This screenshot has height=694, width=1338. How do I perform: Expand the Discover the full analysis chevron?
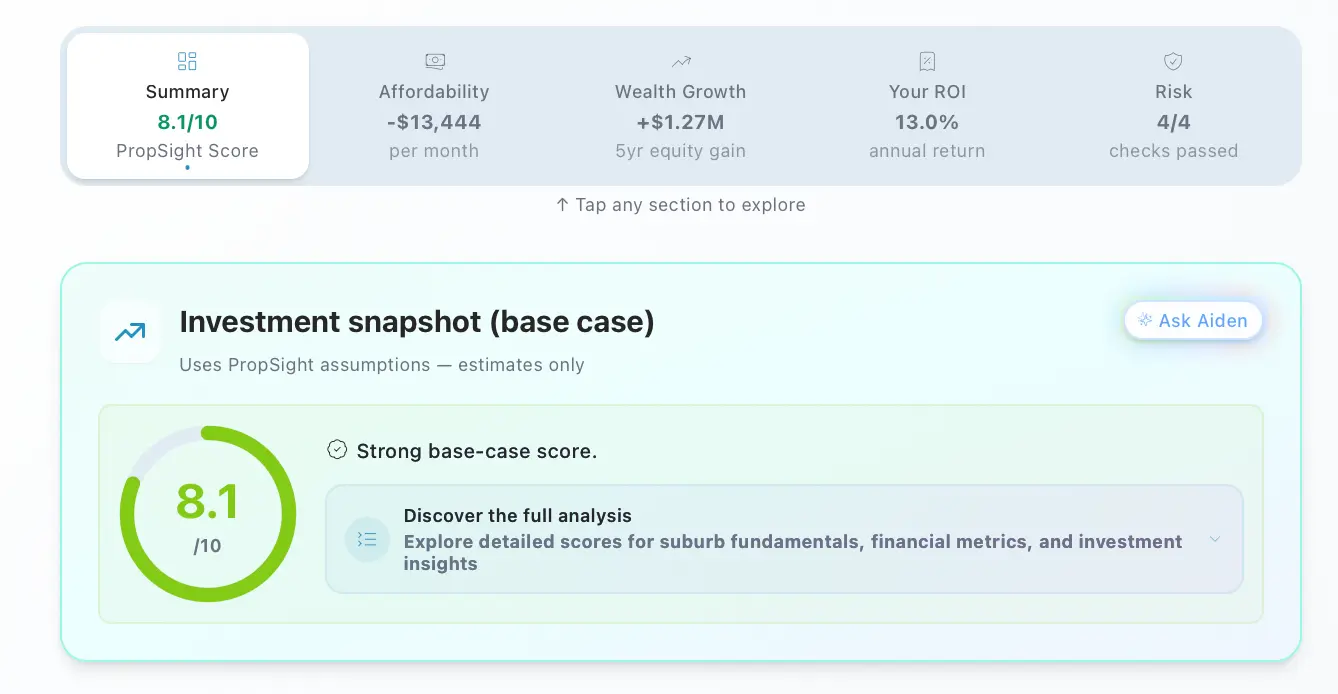[x=1215, y=539]
